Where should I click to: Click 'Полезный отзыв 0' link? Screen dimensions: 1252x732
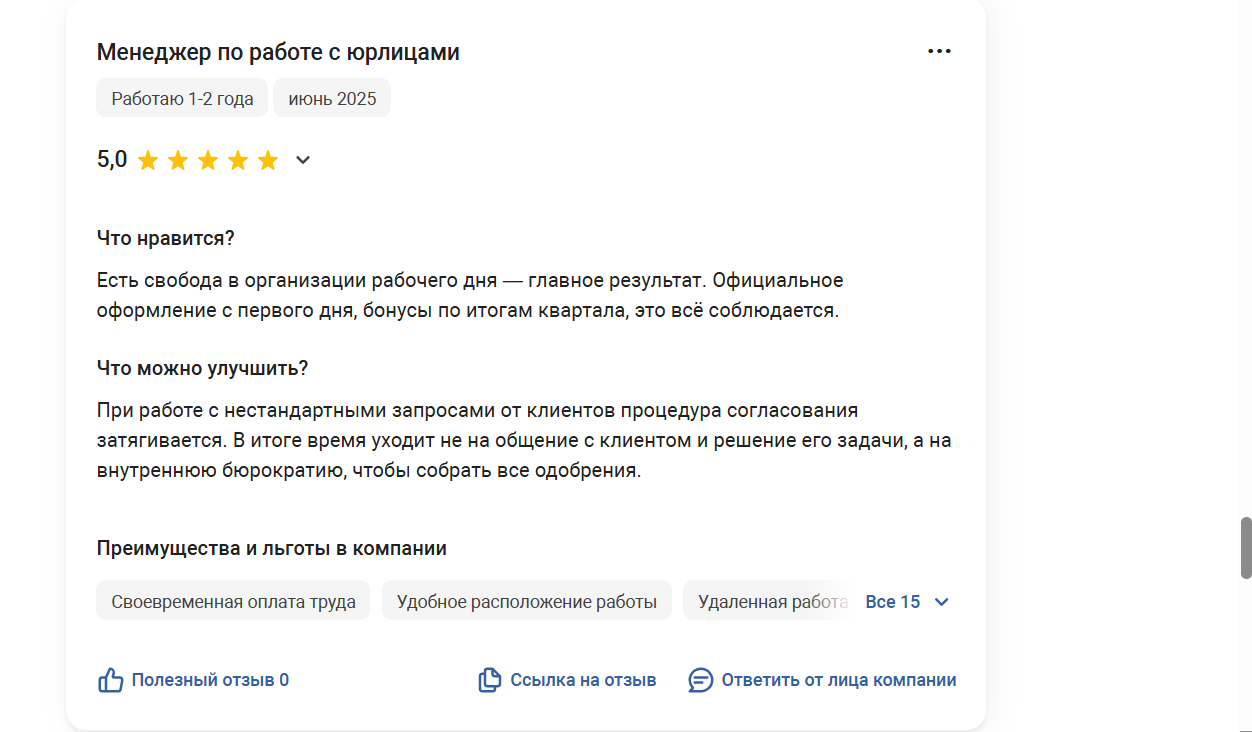pyautogui.click(x=210, y=680)
